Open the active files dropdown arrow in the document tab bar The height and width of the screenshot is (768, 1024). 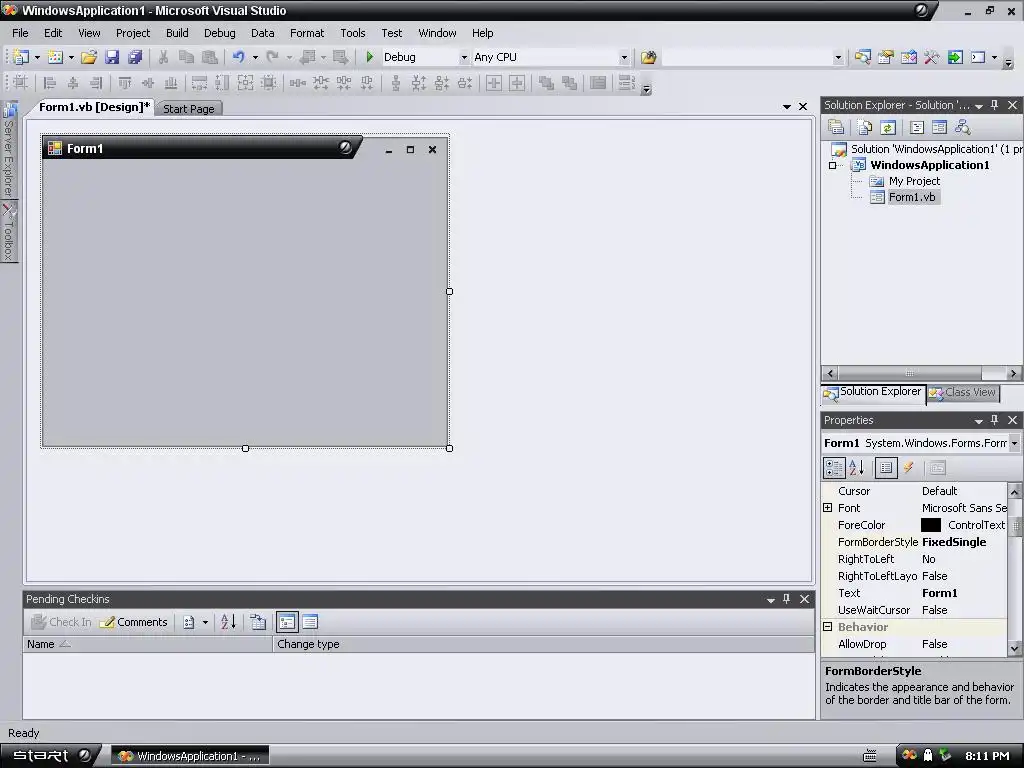(x=787, y=106)
